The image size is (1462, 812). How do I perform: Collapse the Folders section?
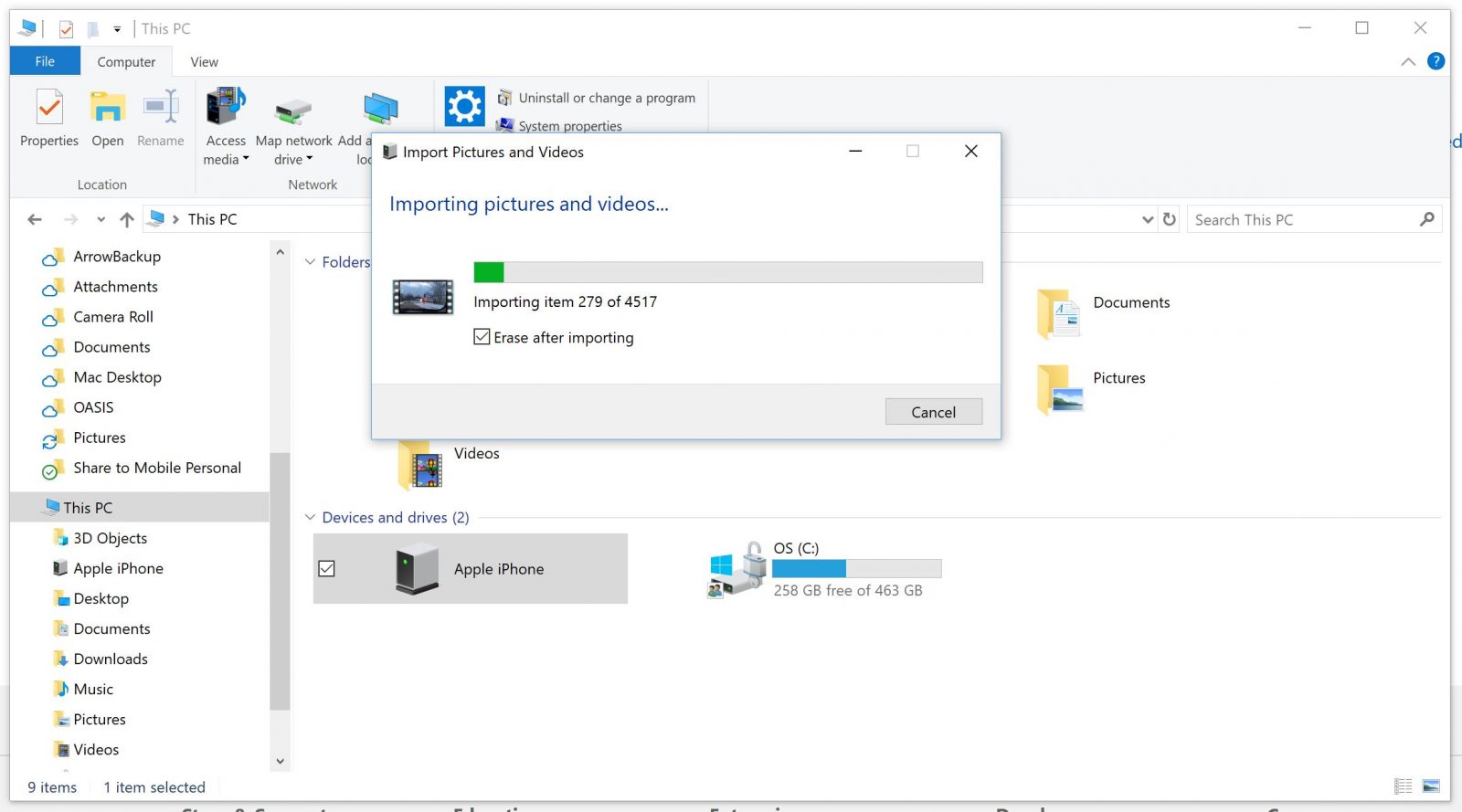[x=311, y=262]
